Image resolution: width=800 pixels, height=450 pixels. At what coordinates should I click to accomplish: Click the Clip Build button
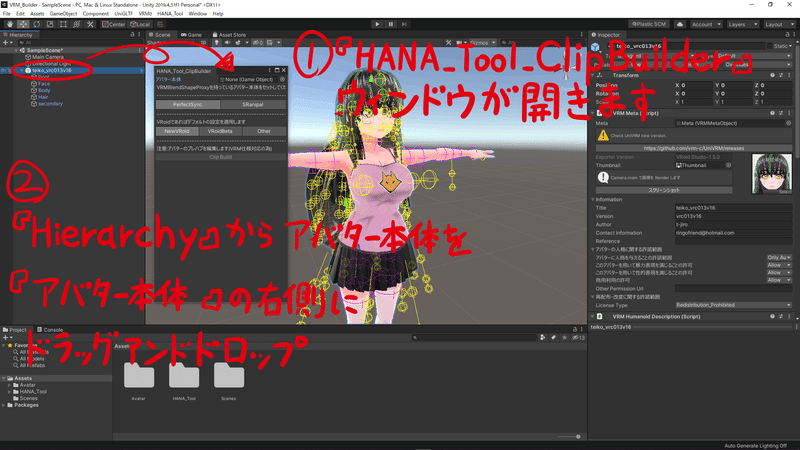221,157
